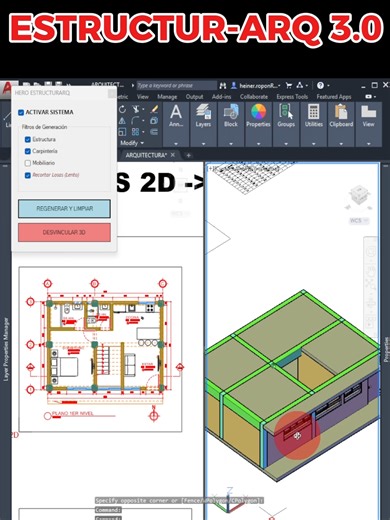Select the Rotate tool in Modify
Viewport: 390px width, 520px height.
coord(122,109)
